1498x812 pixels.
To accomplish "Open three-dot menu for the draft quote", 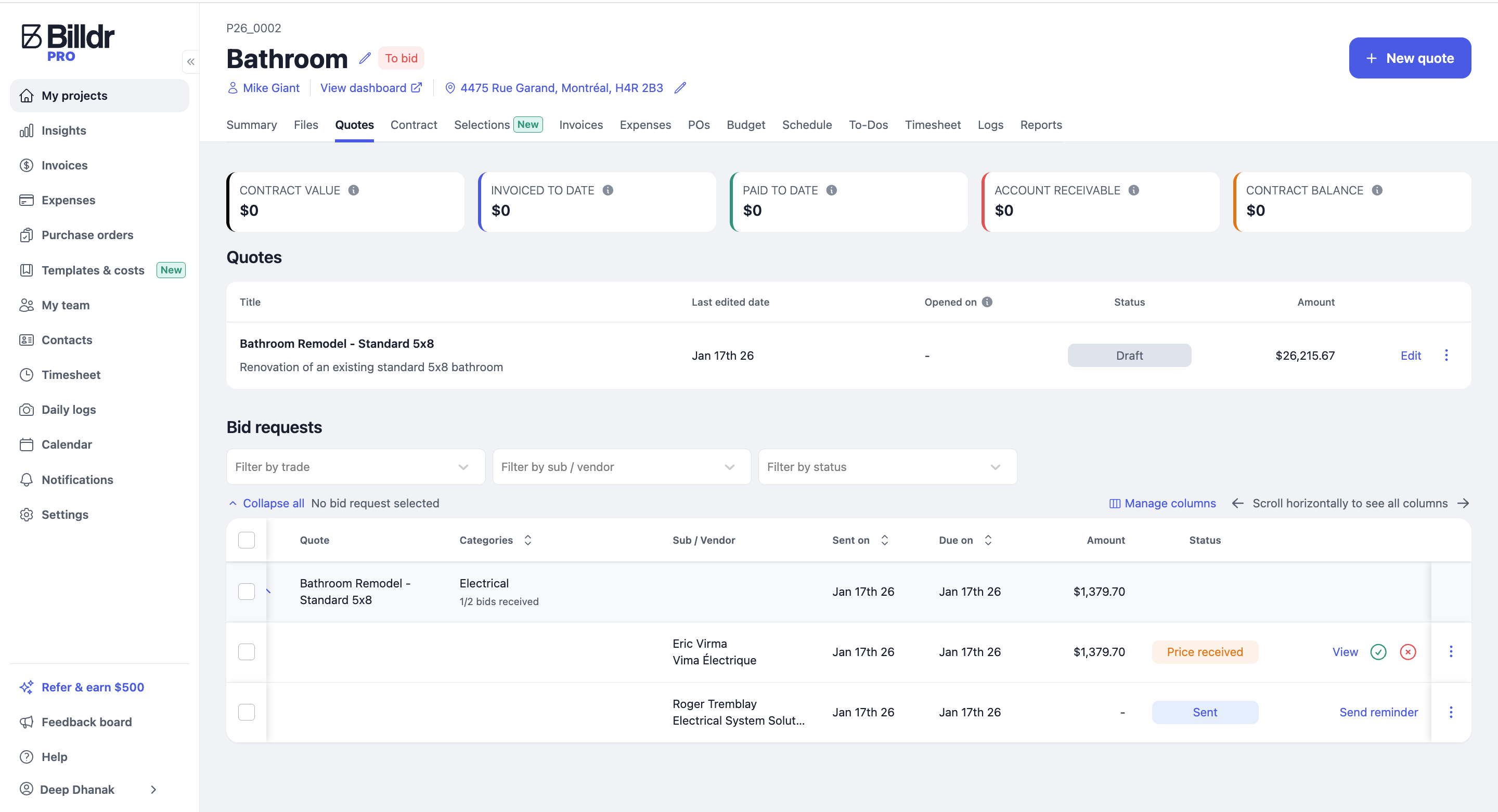I will click(x=1445, y=355).
